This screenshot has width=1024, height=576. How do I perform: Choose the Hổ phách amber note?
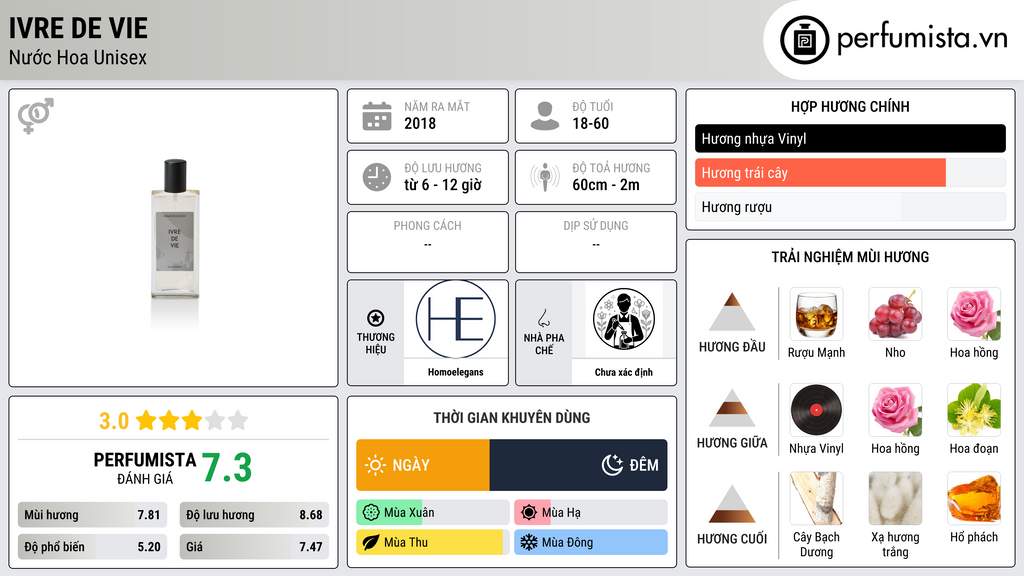click(x=974, y=498)
